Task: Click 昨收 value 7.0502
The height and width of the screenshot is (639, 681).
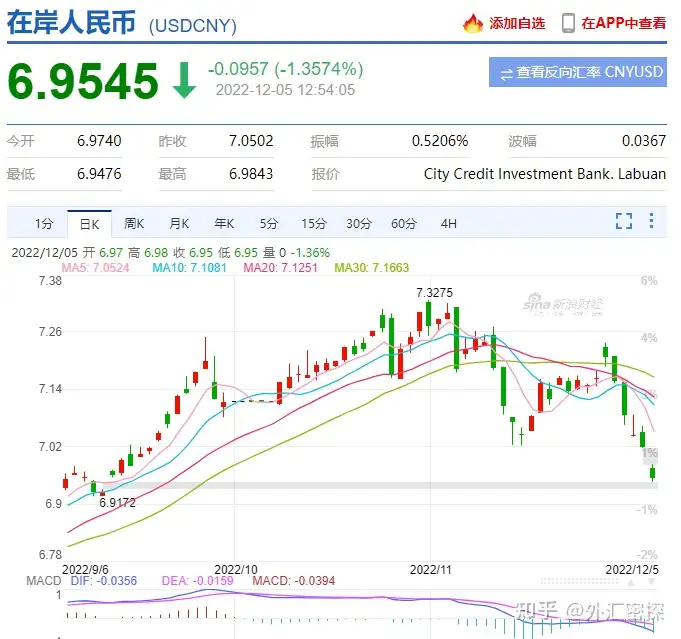Action: [251, 141]
